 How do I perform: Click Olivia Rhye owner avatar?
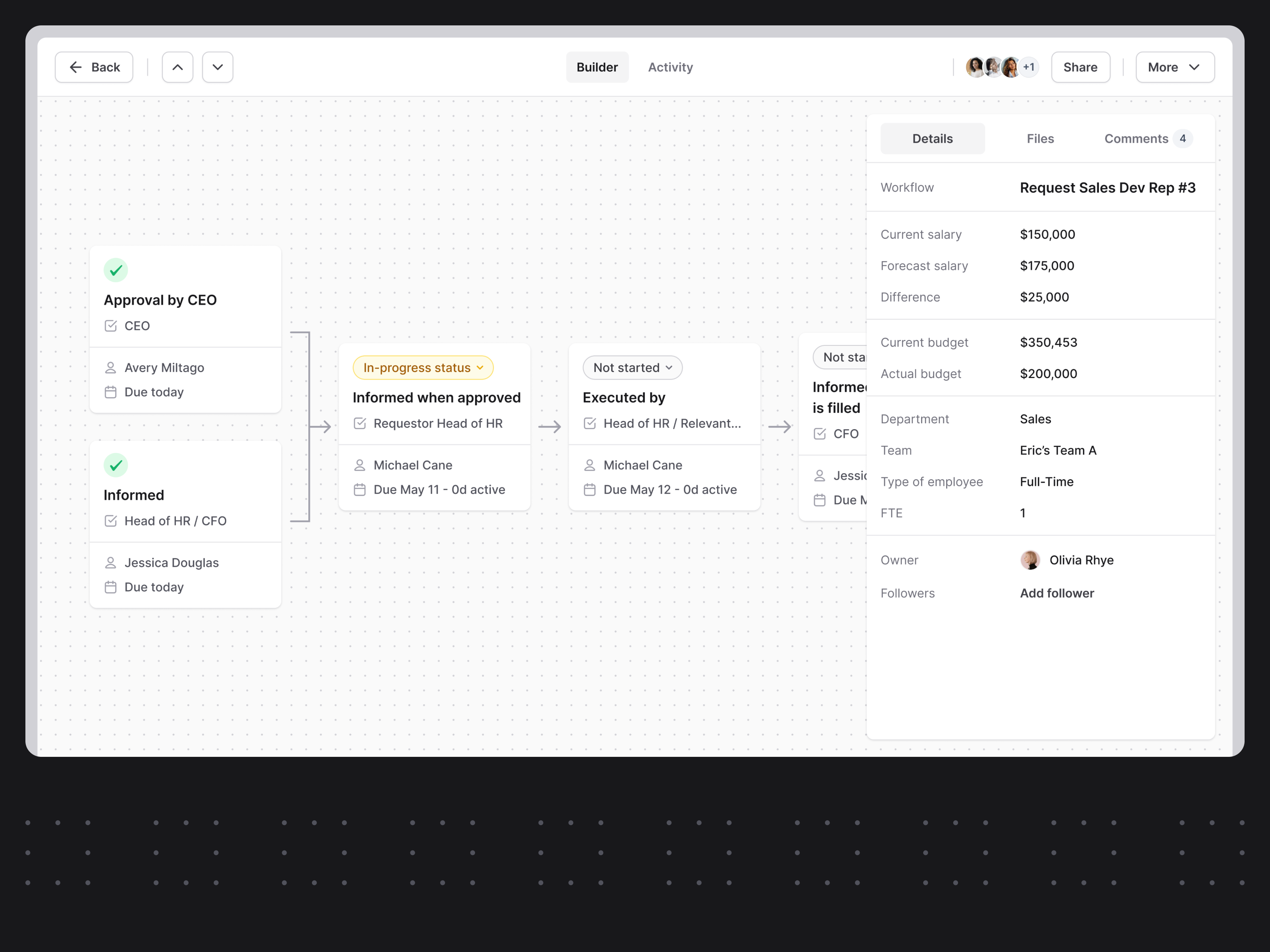tap(1030, 560)
